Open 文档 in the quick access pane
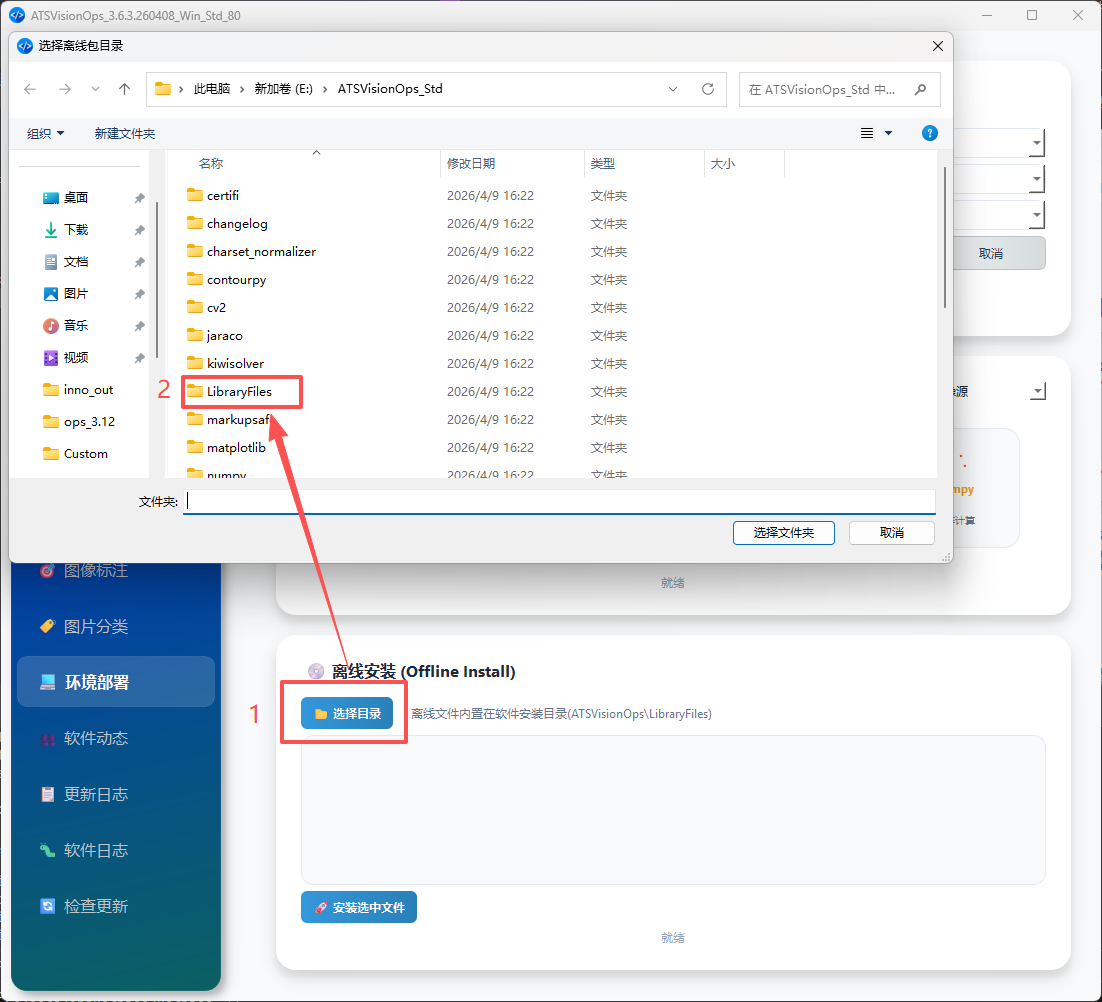The width and height of the screenshot is (1102, 1002). click(76, 262)
